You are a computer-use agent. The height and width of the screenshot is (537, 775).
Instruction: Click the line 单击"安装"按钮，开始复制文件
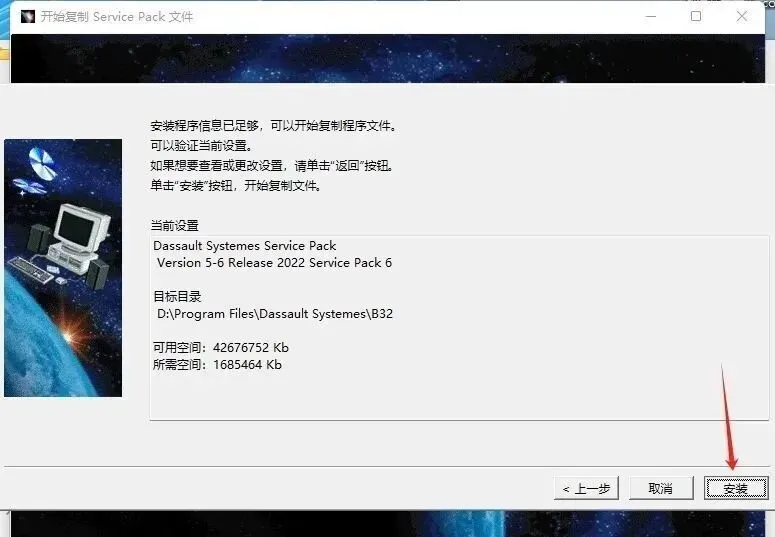236,185
